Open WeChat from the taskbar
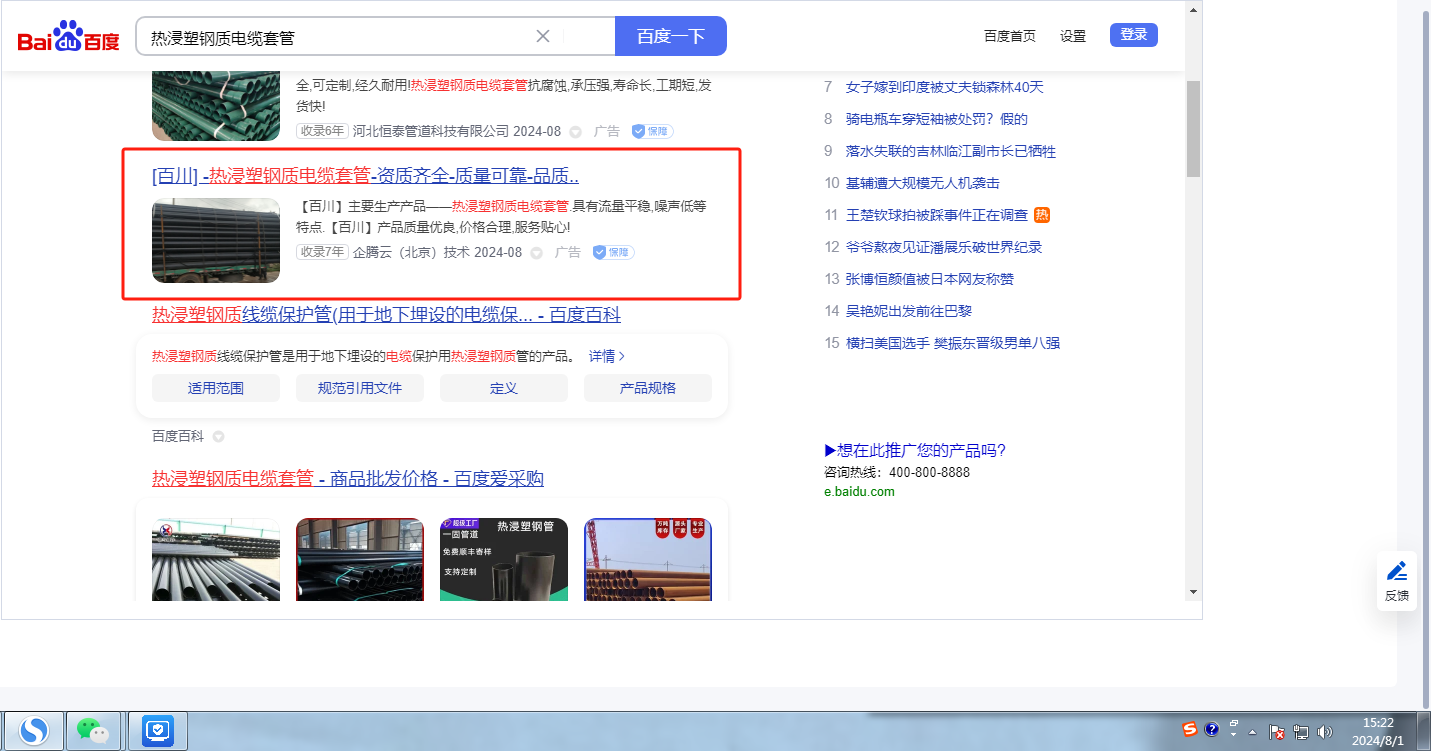The width and height of the screenshot is (1431, 751). click(93, 731)
